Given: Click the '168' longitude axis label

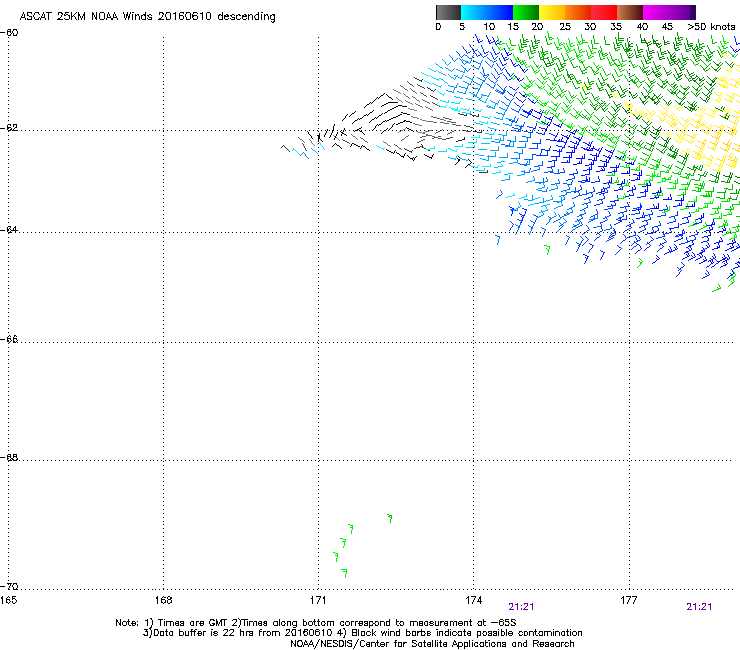Looking at the screenshot, I should pyautogui.click(x=163, y=600).
